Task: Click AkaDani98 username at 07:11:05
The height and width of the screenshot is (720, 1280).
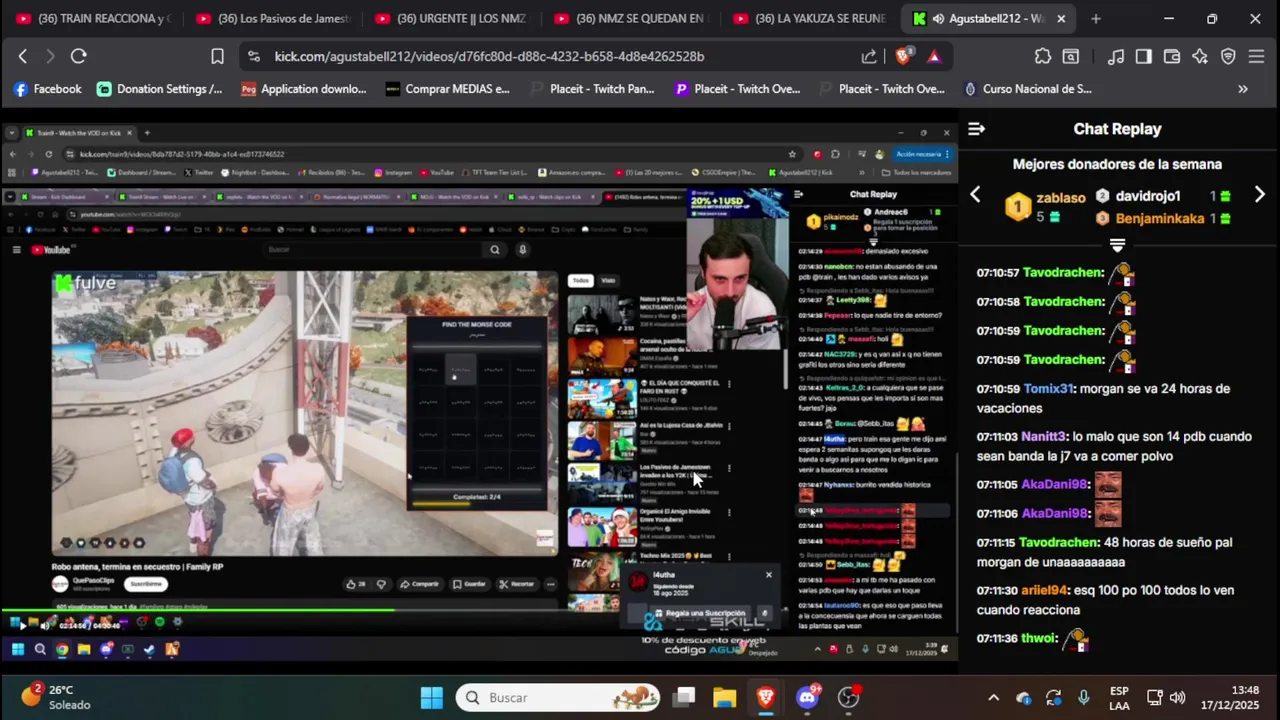Action: (1054, 484)
